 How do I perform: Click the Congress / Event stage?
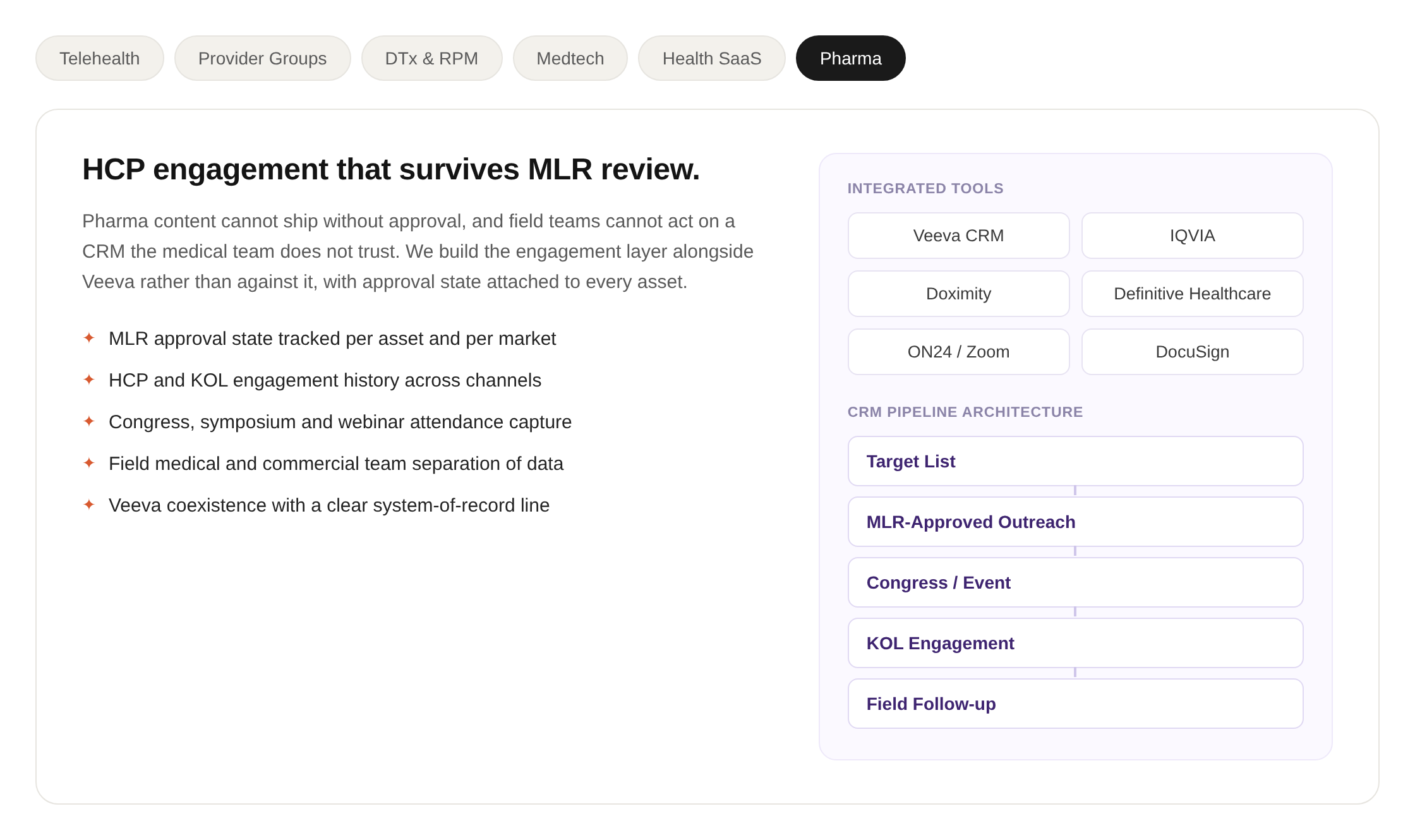(x=1076, y=582)
